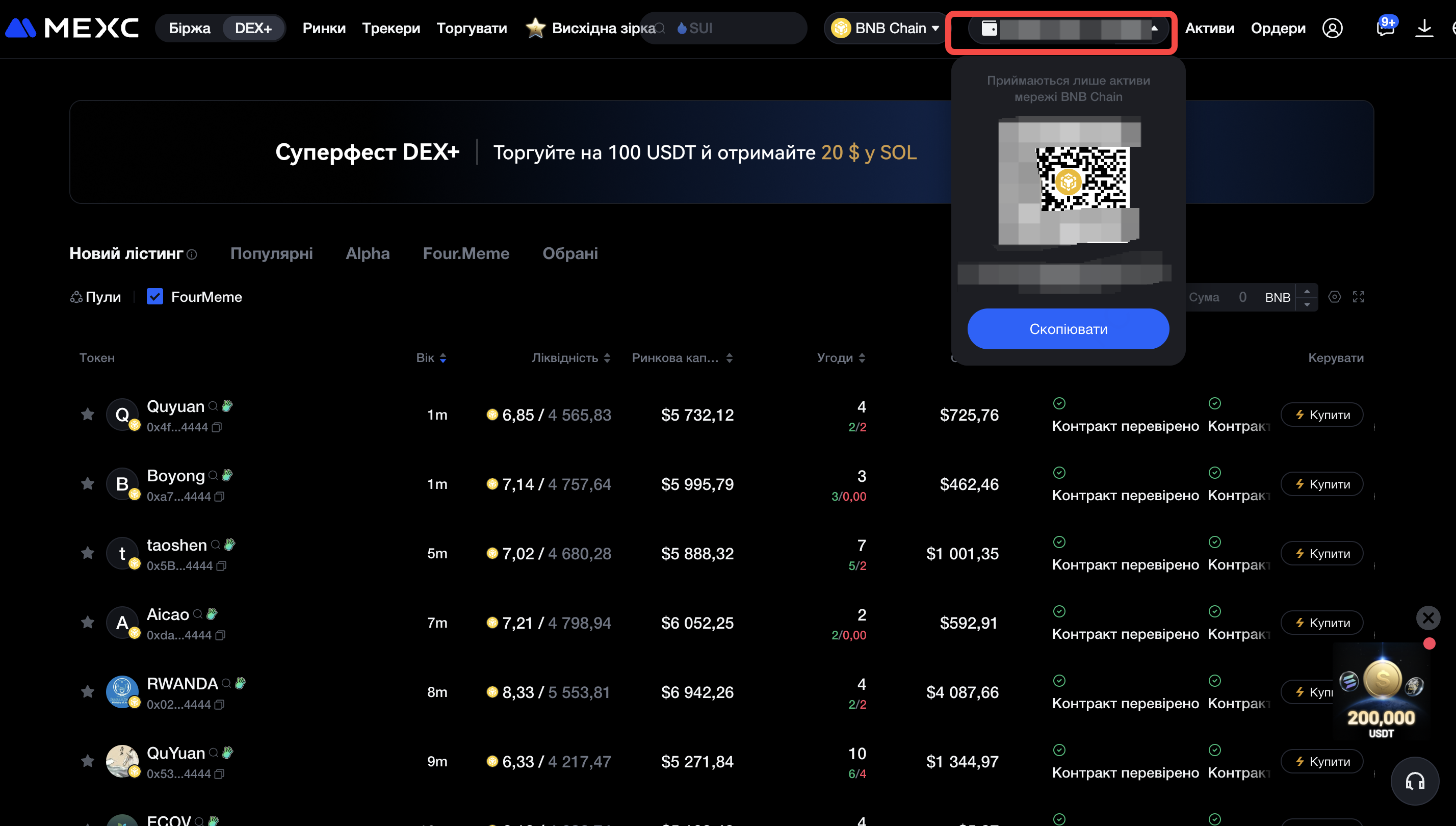1456x826 pixels.
Task: Open the Ринки menu
Action: click(324, 28)
